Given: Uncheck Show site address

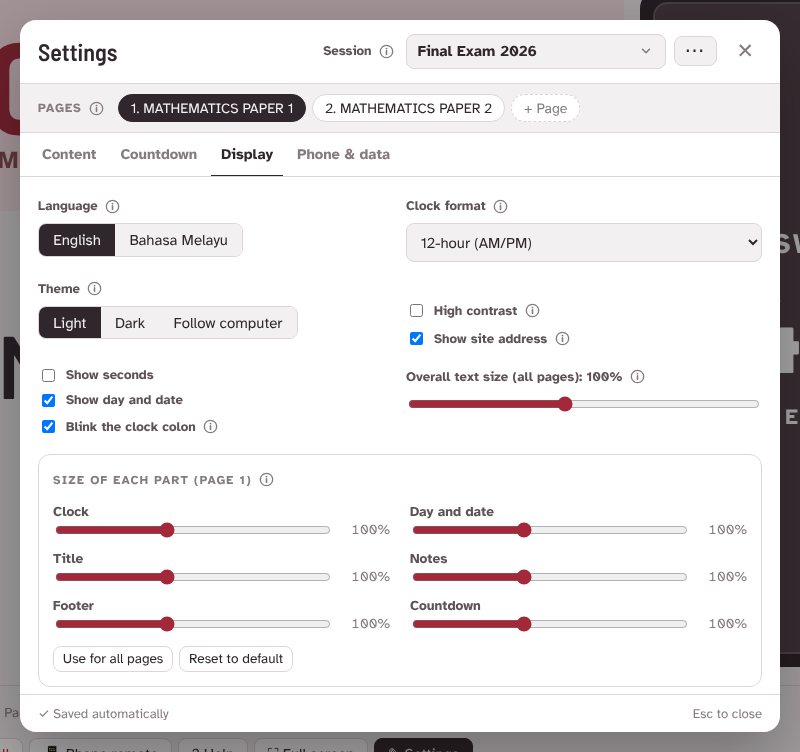Looking at the screenshot, I should coord(416,339).
